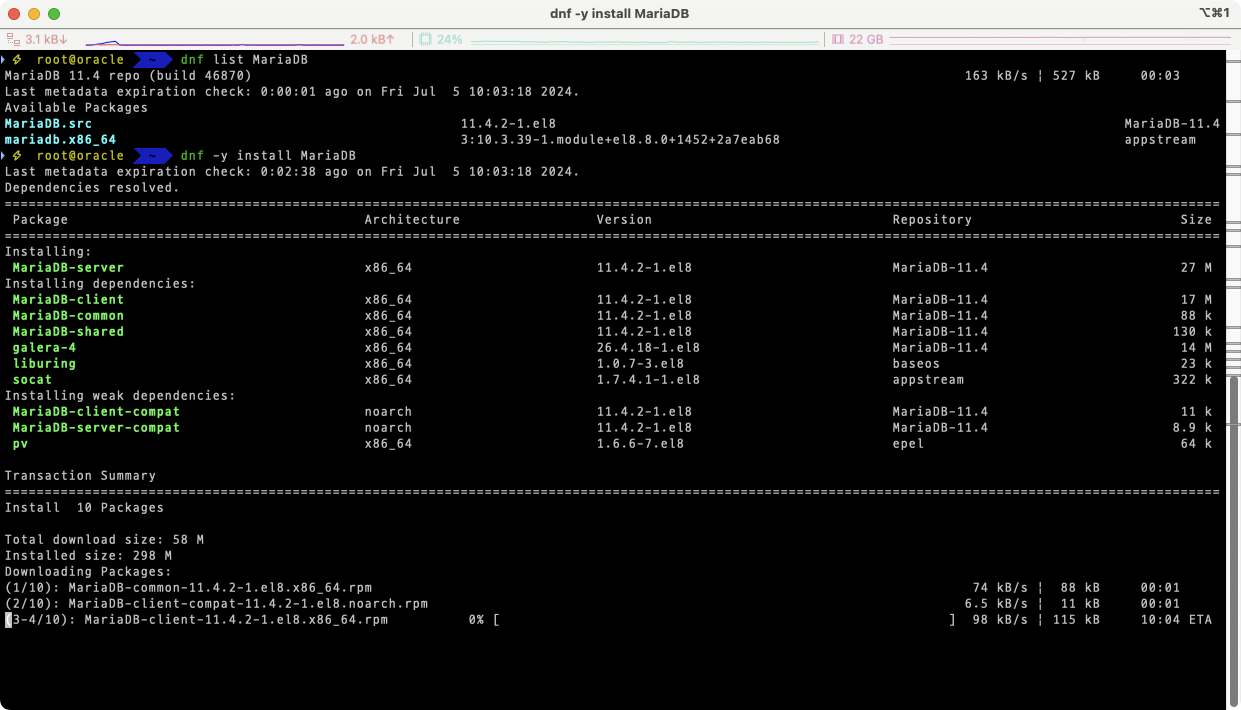
Task: Click 'MariaDB-shared' package name
Action: 68,332
